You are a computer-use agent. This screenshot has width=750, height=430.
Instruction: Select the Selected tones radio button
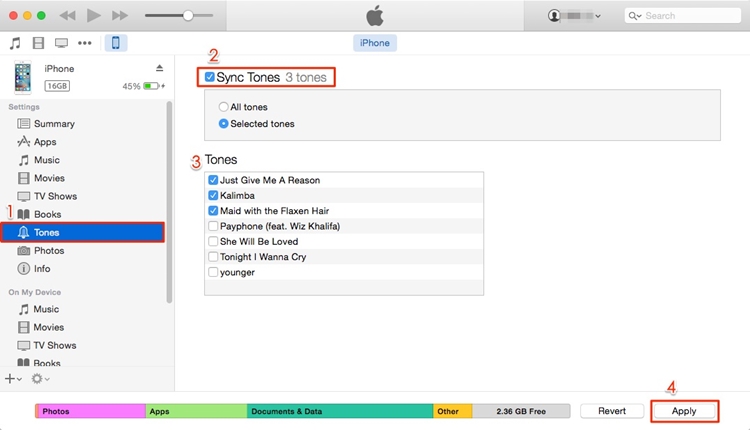[223, 123]
